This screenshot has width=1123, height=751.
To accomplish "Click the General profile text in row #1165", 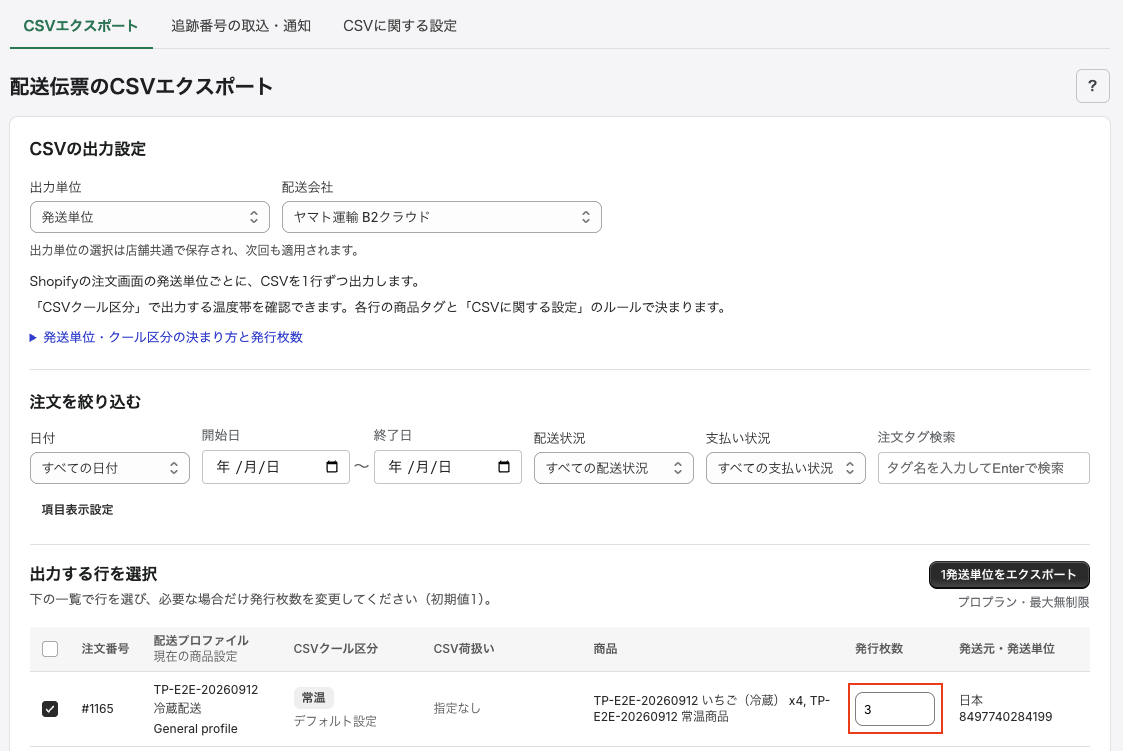I will 196,729.
